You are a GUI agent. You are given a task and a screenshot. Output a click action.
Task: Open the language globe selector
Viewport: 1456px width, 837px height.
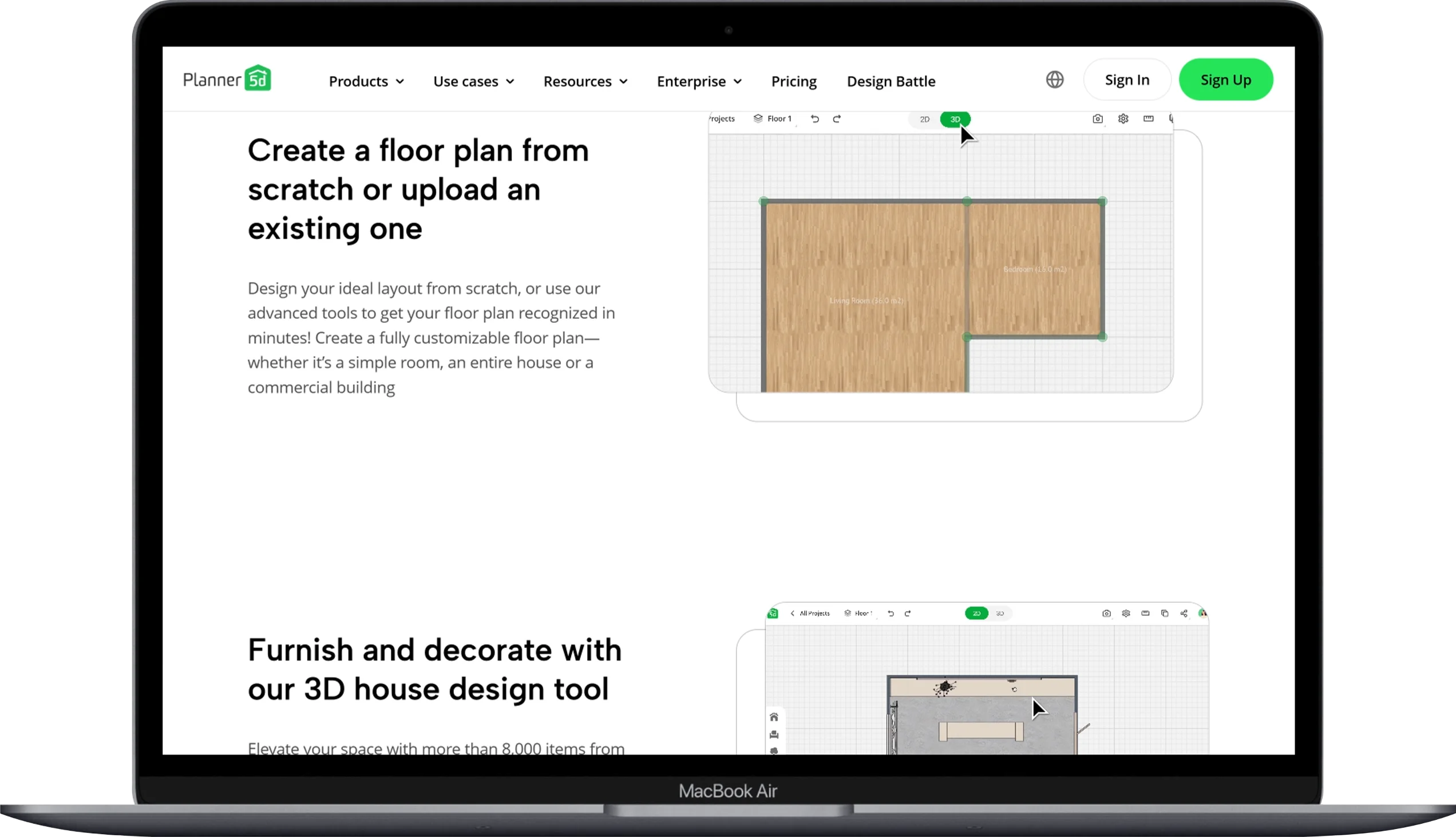1054,80
